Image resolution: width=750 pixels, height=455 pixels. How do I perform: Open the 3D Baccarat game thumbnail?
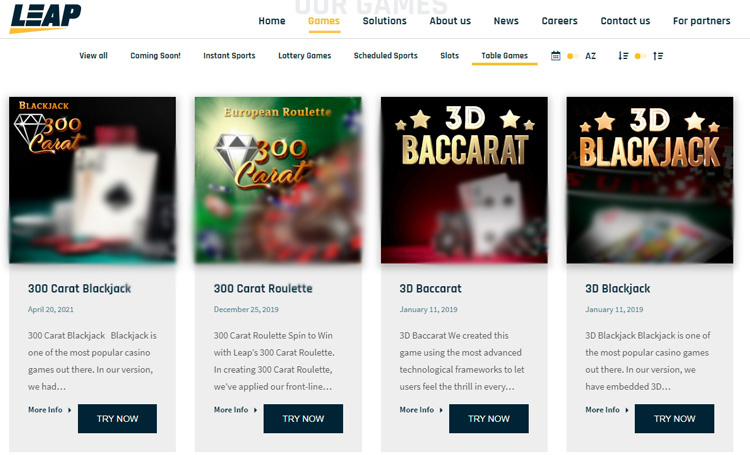click(x=464, y=180)
